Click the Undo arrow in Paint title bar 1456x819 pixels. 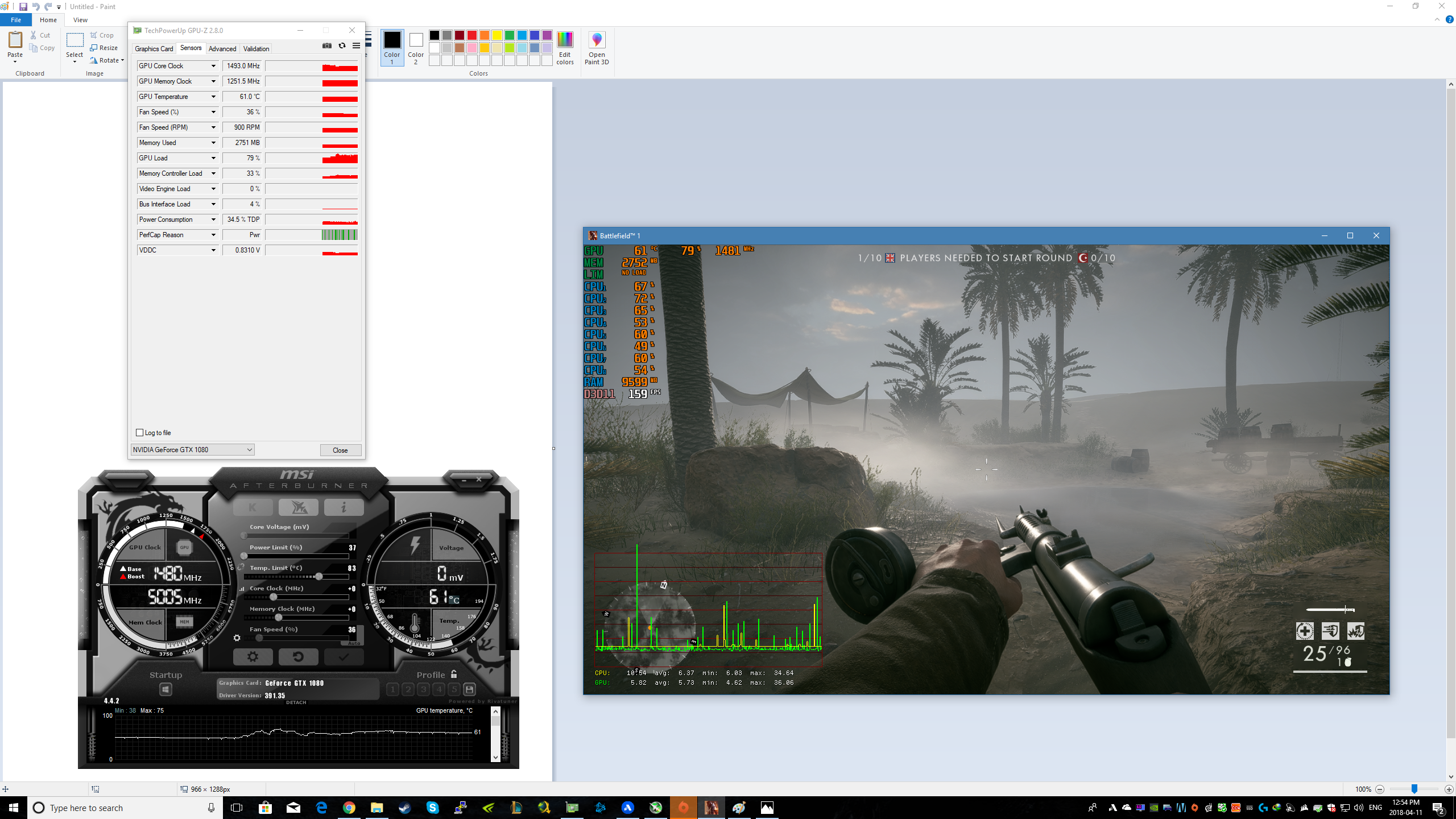coord(35,7)
